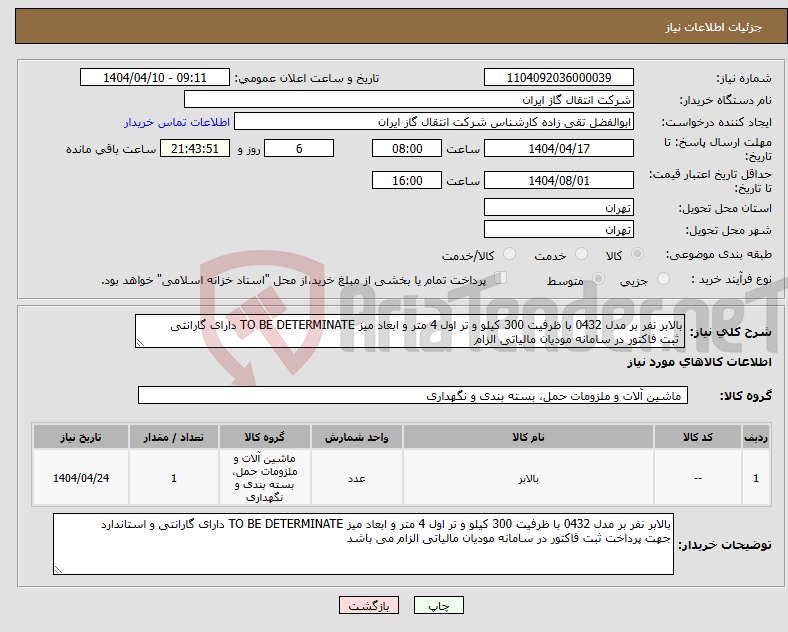The image size is (788, 632).
Task: Click the item name cell بالابر
Action: coord(528,478)
